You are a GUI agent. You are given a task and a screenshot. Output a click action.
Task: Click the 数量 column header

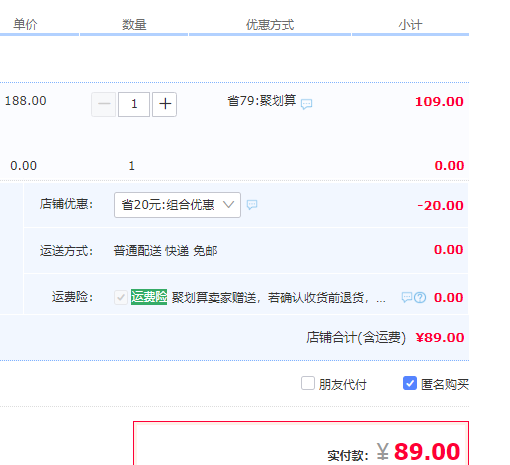(134, 25)
